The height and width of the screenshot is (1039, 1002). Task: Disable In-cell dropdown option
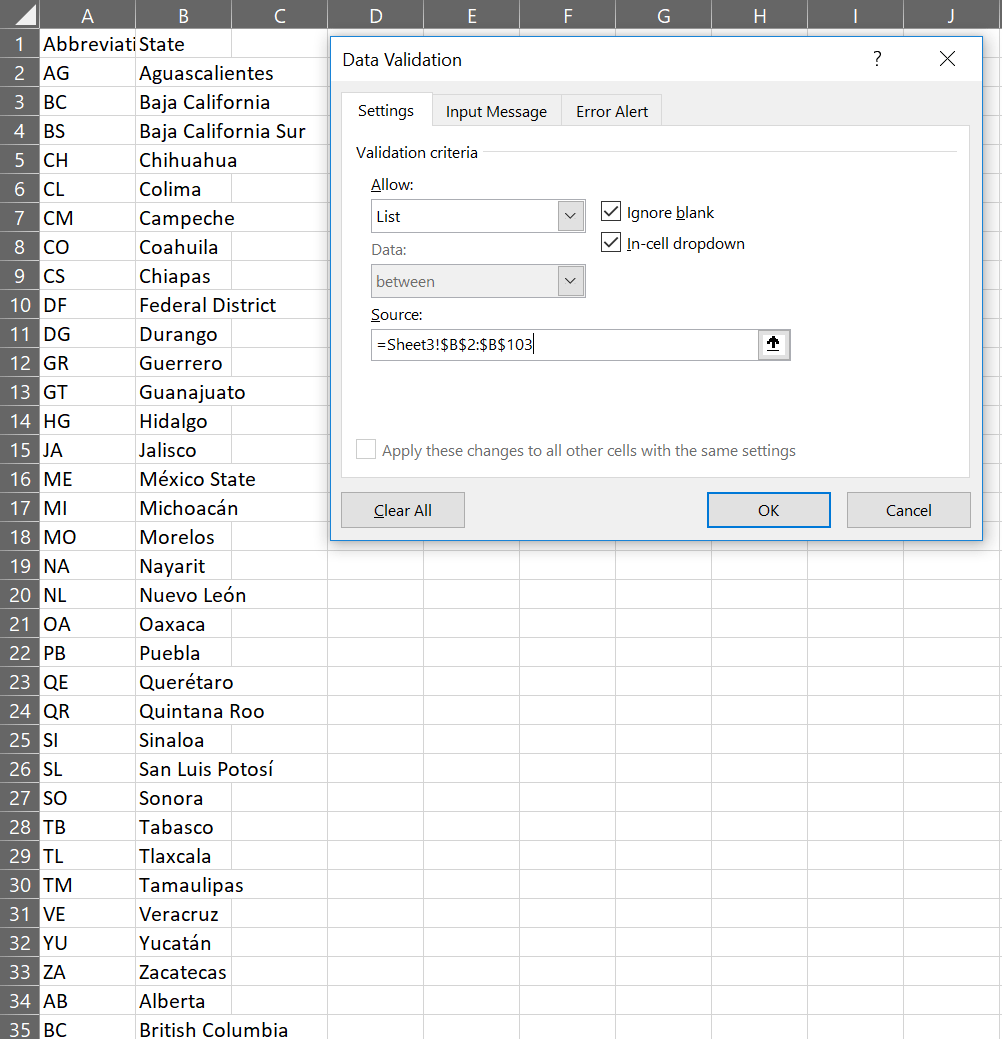611,242
